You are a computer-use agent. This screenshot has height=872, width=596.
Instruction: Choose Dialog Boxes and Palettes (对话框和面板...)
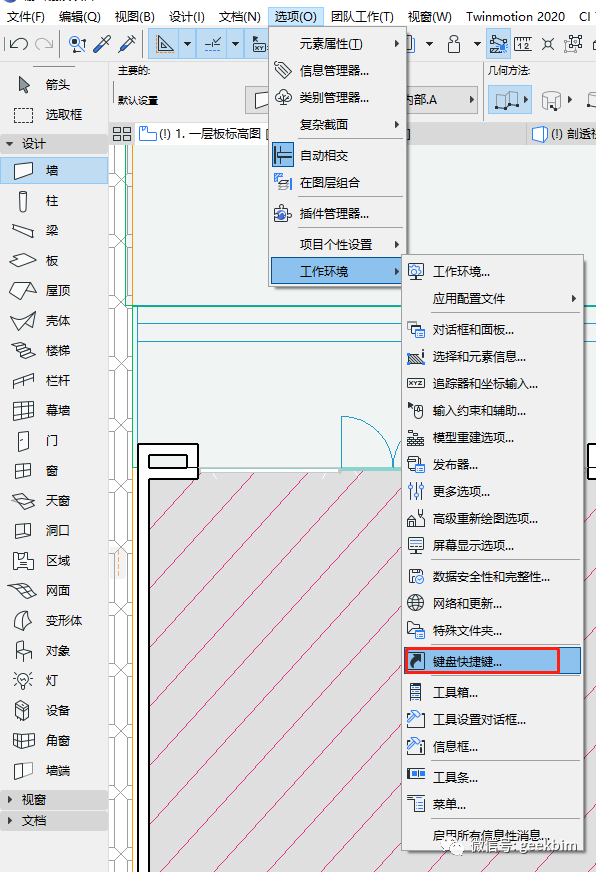coord(493,330)
